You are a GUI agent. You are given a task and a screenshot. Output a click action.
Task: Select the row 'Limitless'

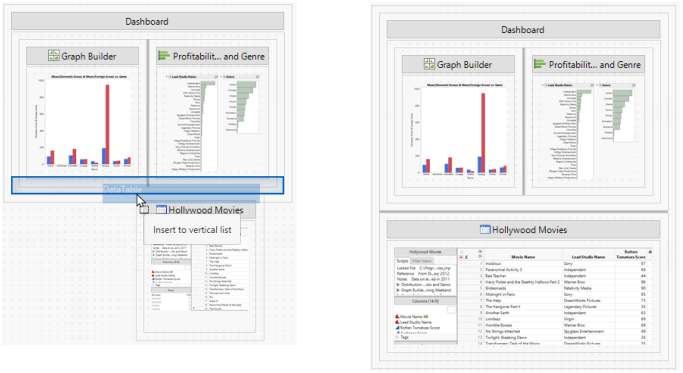pyautogui.click(x=555, y=319)
